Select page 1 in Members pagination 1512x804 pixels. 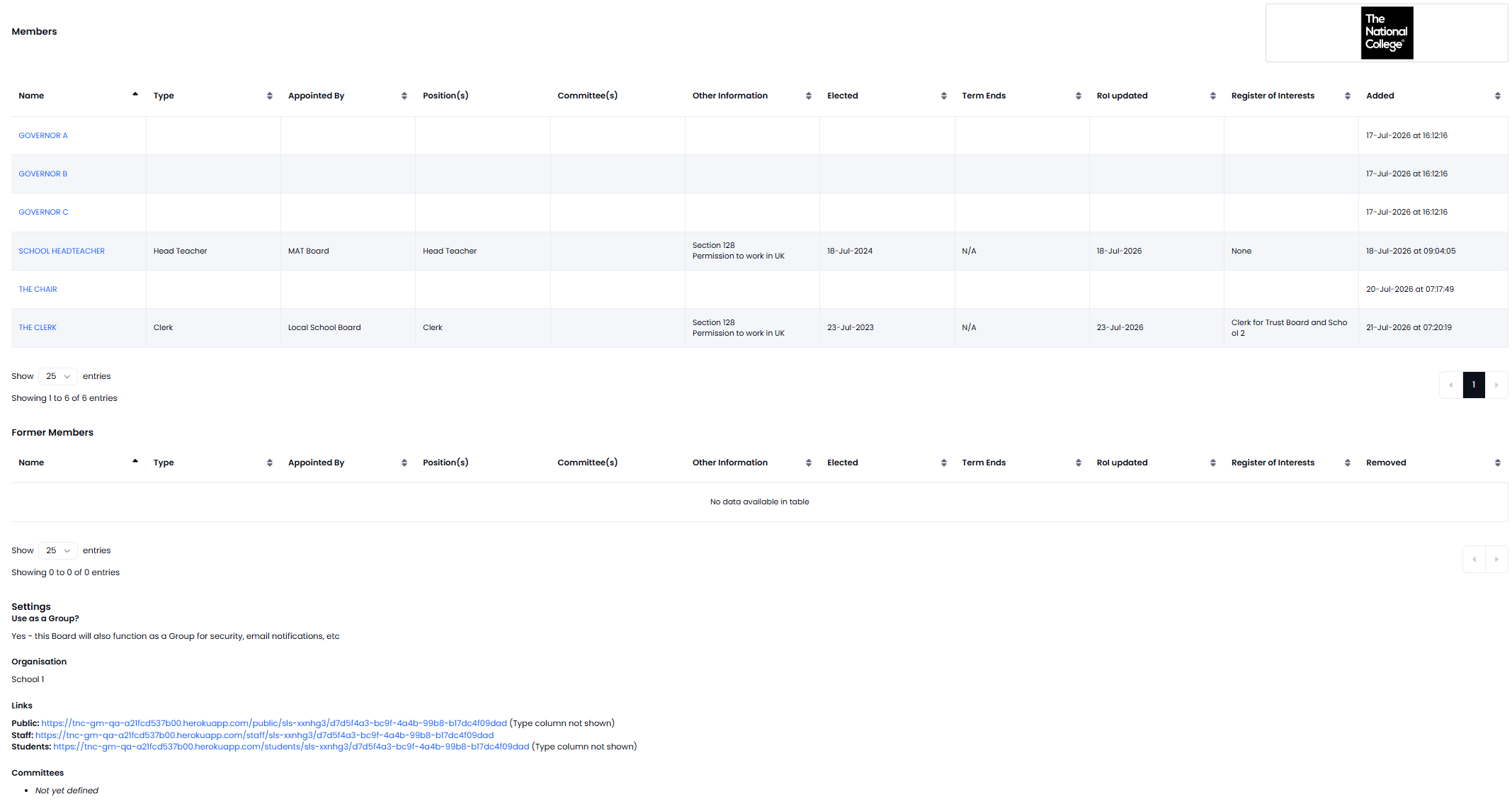[x=1474, y=385]
